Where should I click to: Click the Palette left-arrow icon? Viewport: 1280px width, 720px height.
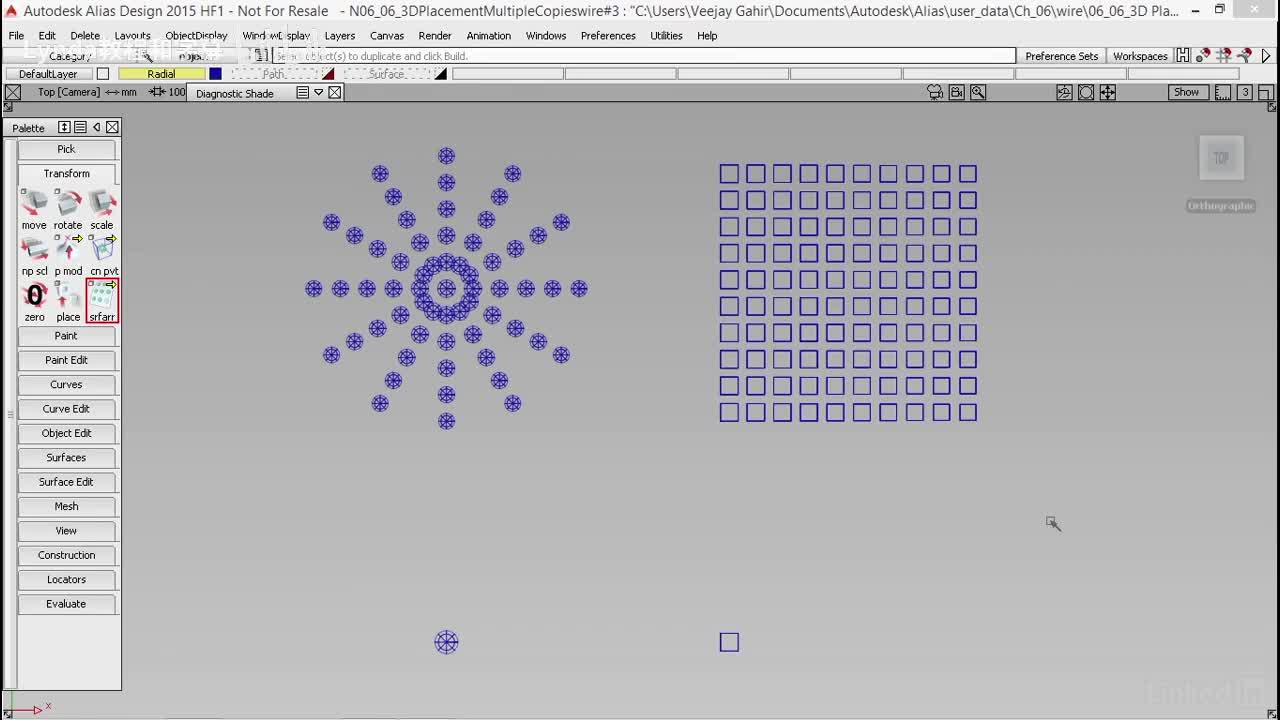coord(96,127)
